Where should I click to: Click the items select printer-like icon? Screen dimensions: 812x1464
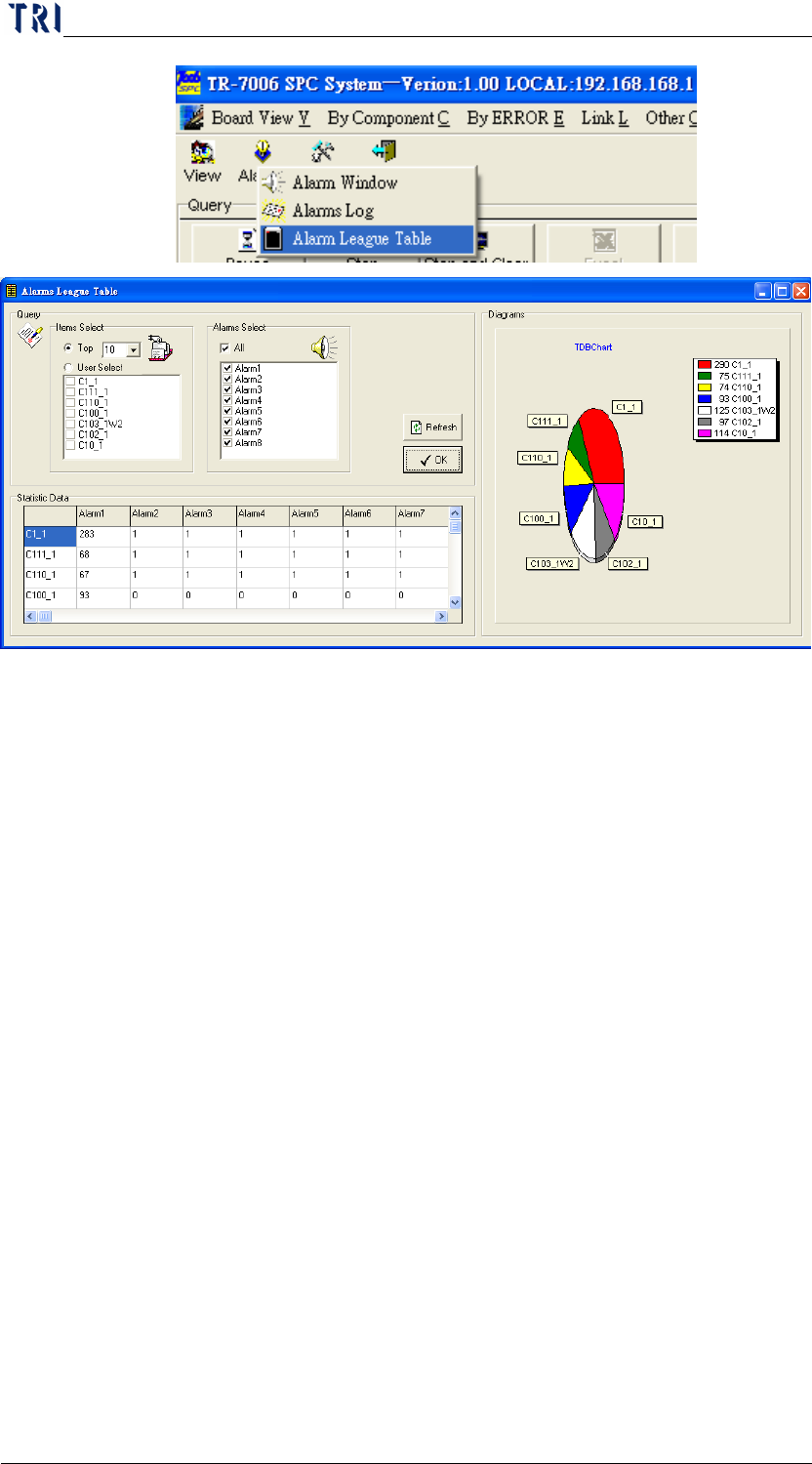159,348
